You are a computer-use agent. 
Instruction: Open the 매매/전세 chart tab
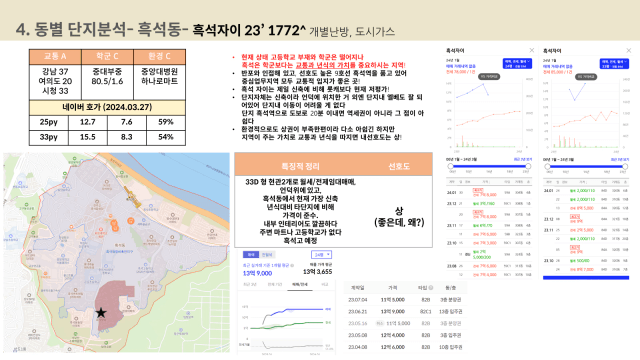click(x=300, y=284)
